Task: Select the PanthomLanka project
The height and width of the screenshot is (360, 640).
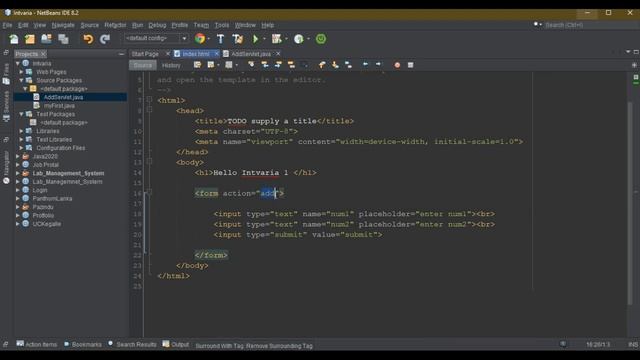Action: click(x=52, y=198)
